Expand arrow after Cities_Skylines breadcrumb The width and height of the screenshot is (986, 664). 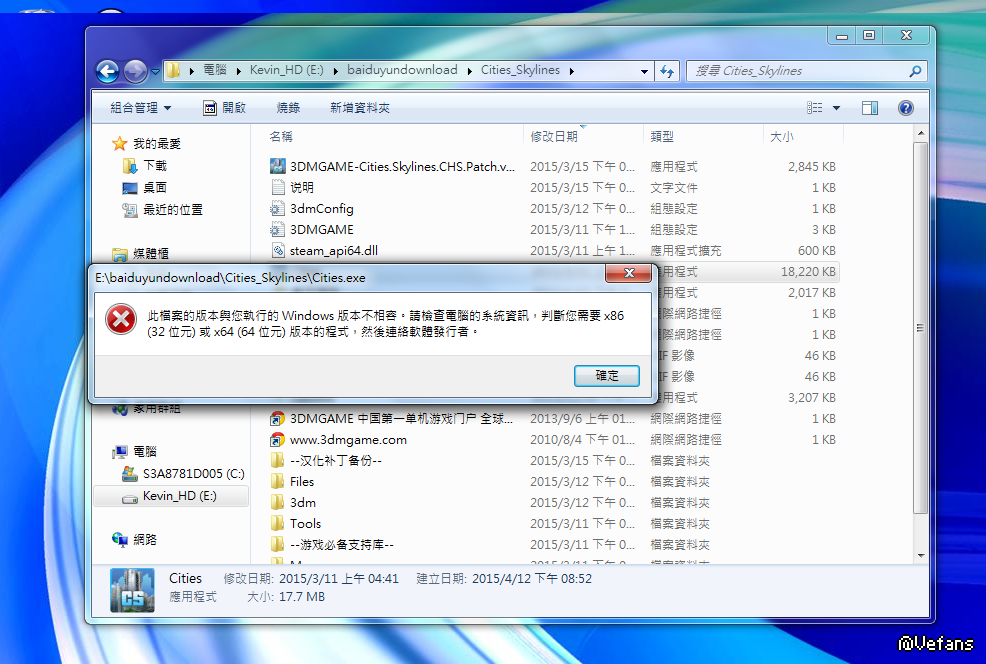click(x=572, y=71)
